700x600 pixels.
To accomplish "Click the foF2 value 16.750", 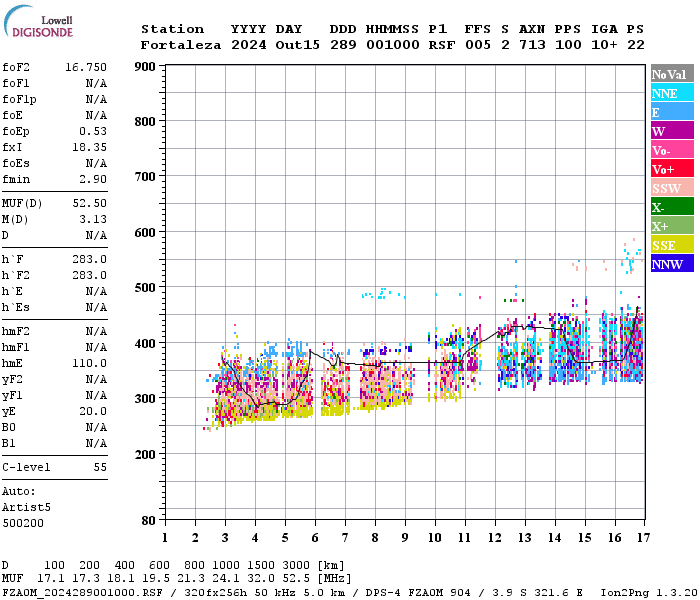I will click(86, 67).
